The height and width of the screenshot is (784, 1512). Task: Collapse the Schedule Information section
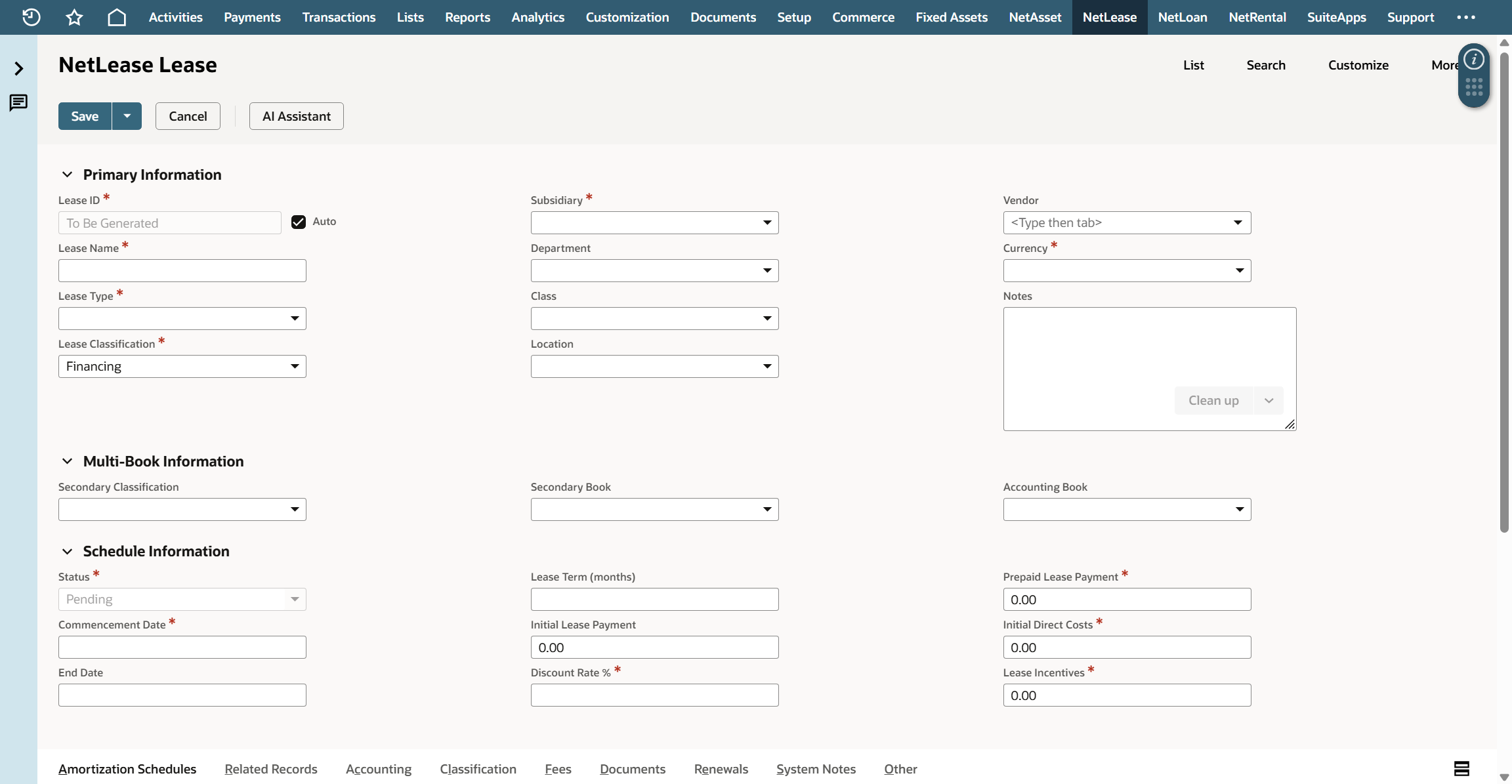(67, 551)
